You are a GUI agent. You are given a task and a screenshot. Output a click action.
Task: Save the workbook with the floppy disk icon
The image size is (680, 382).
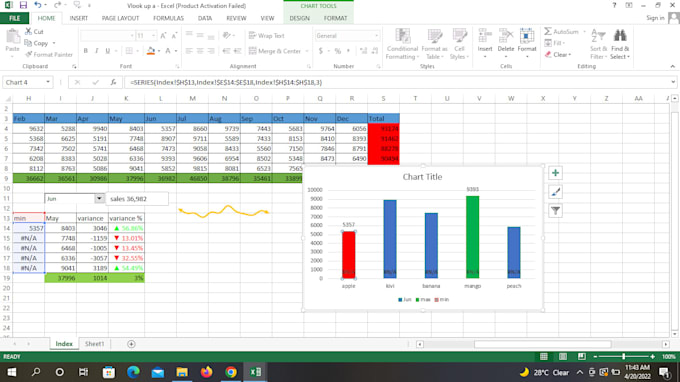23,5
